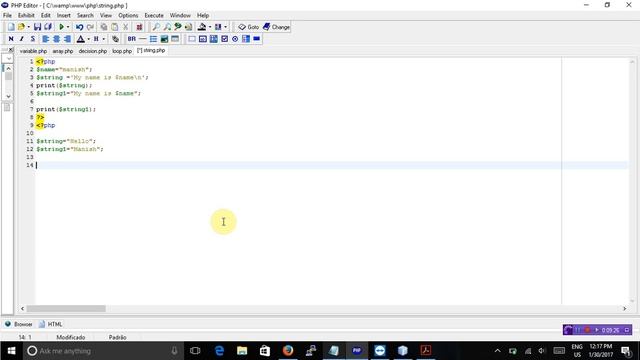Switch to the Browser view tab
Image resolution: width=640 pixels, height=360 pixels.
(x=19, y=324)
